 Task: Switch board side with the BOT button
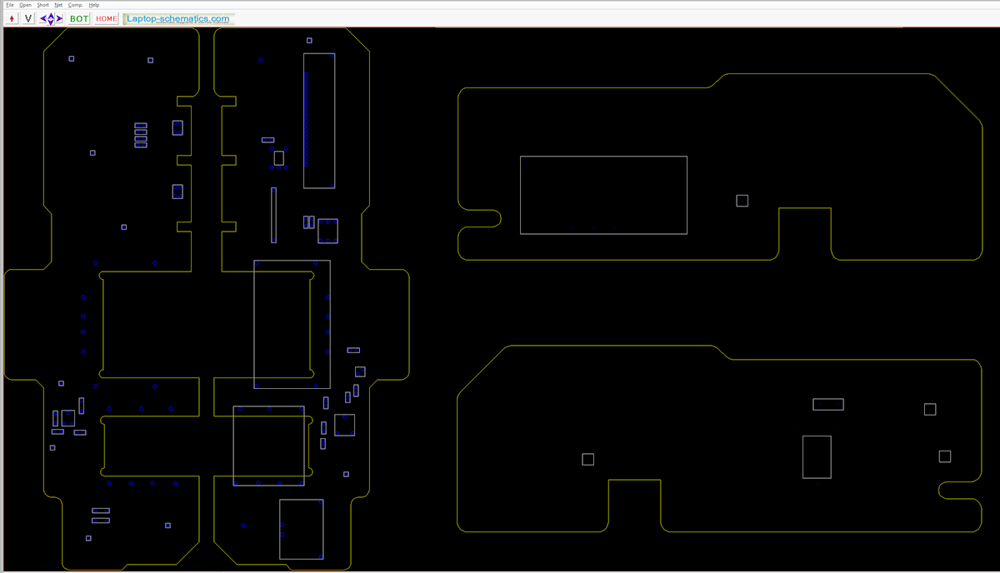click(x=79, y=19)
